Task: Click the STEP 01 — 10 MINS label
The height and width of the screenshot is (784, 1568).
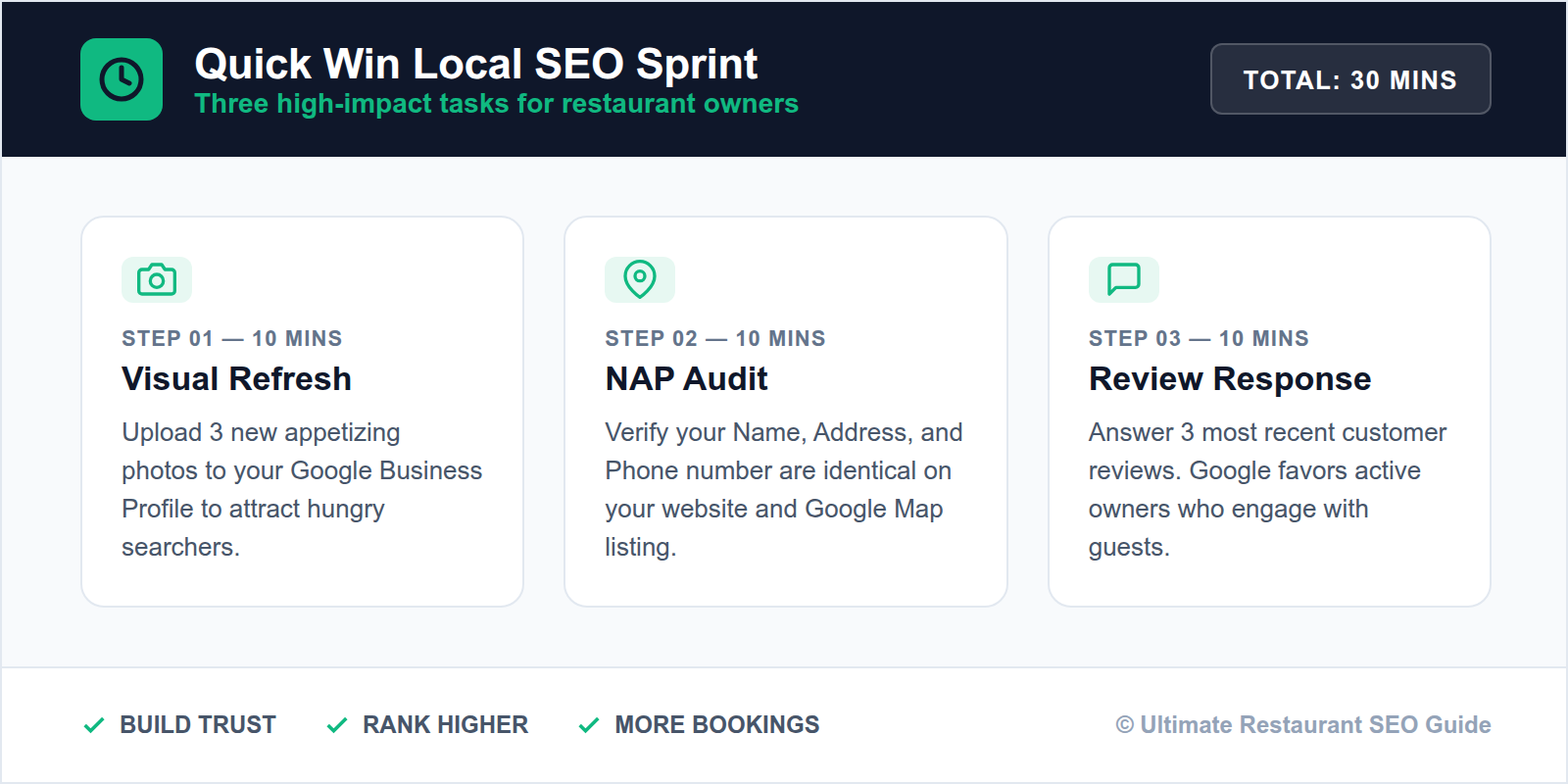Action: coord(232,338)
